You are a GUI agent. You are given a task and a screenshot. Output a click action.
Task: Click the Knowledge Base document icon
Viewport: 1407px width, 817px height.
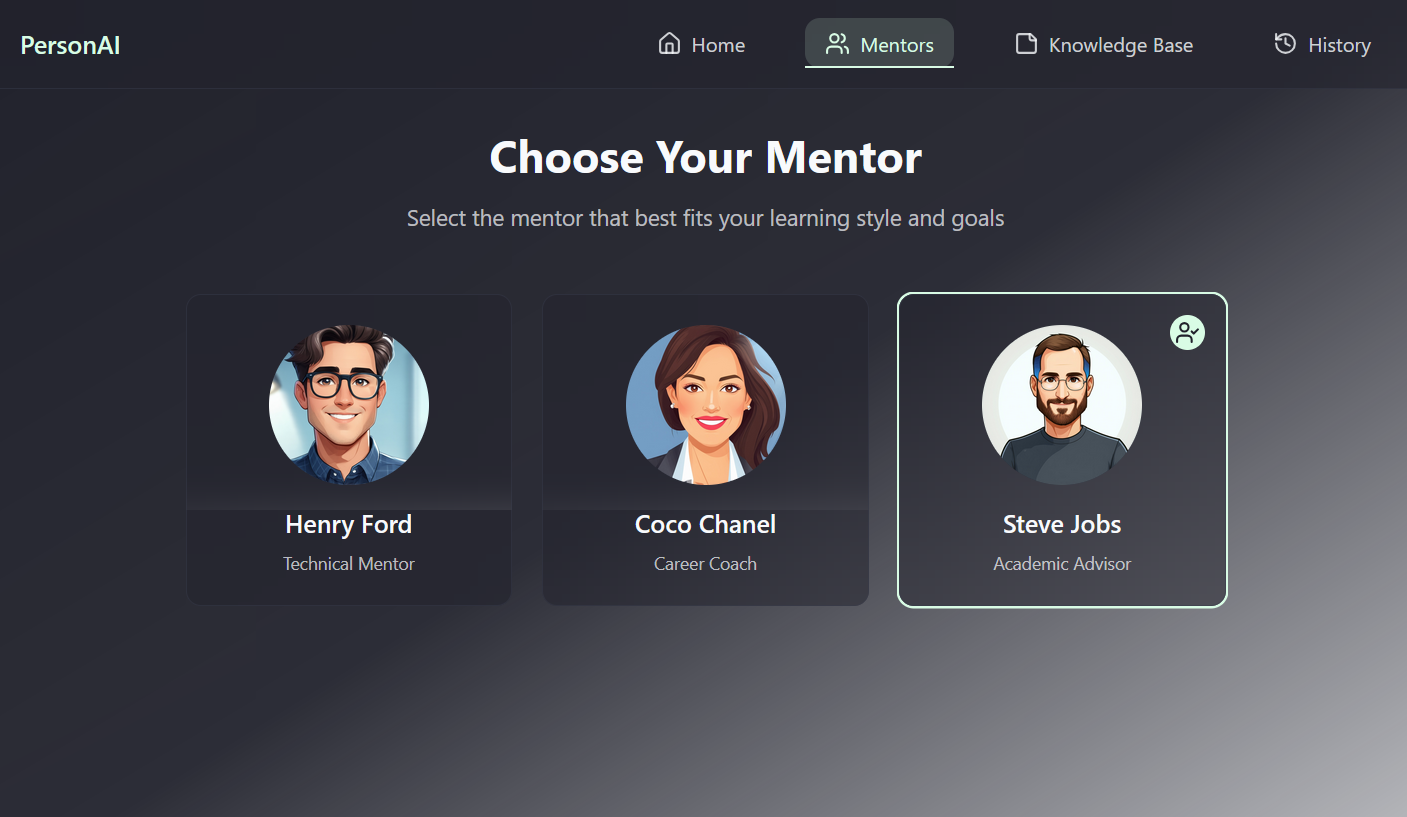pos(1026,44)
